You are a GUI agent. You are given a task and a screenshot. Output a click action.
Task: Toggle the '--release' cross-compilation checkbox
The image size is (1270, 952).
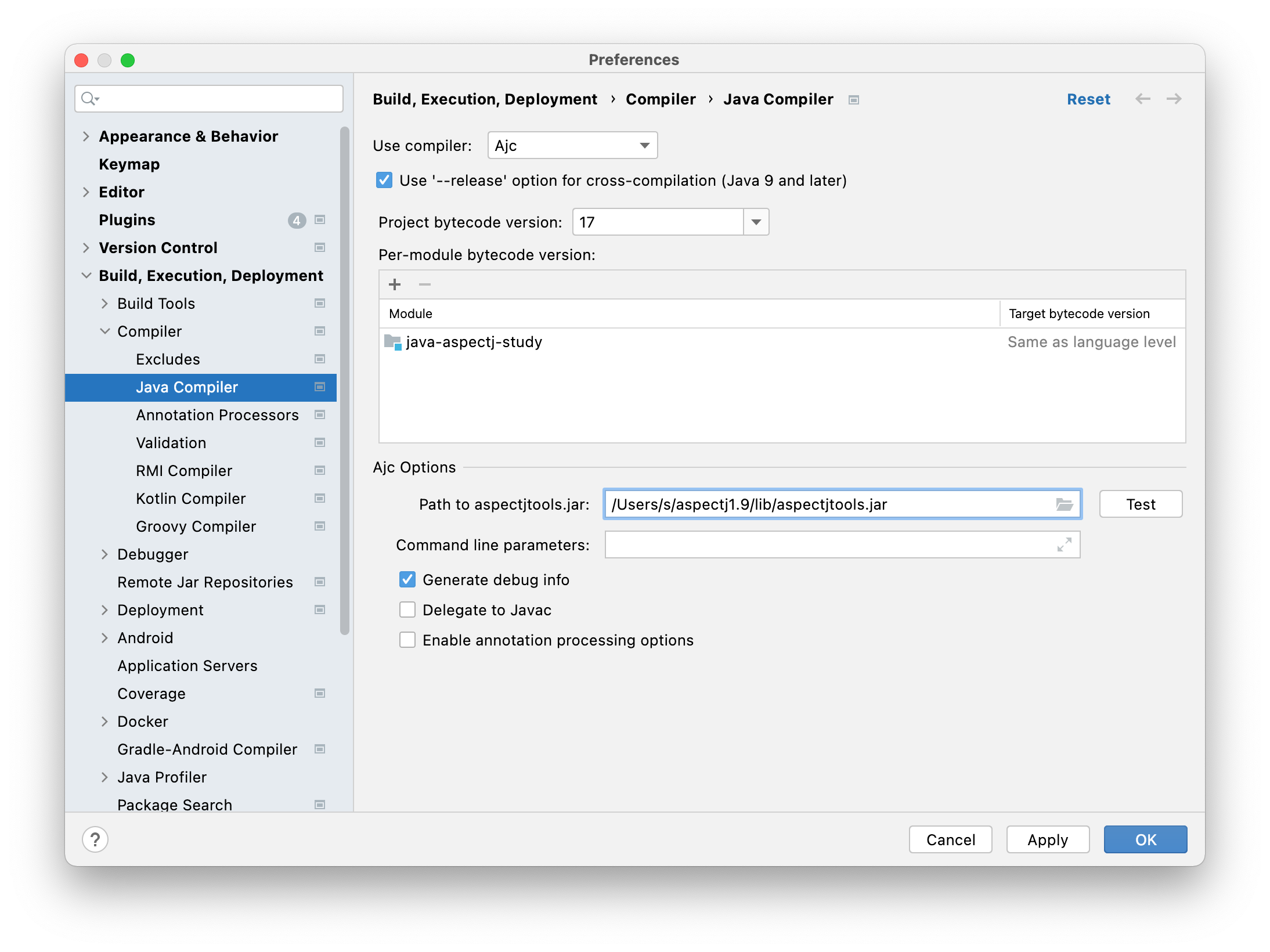point(384,181)
